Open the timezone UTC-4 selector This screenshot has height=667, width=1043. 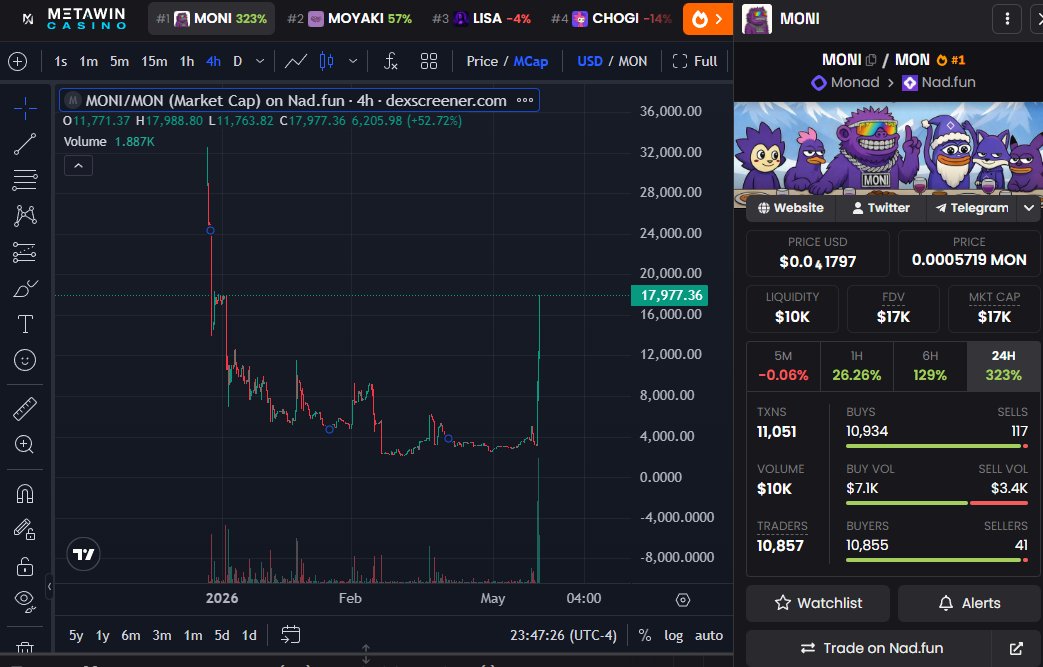(563, 635)
